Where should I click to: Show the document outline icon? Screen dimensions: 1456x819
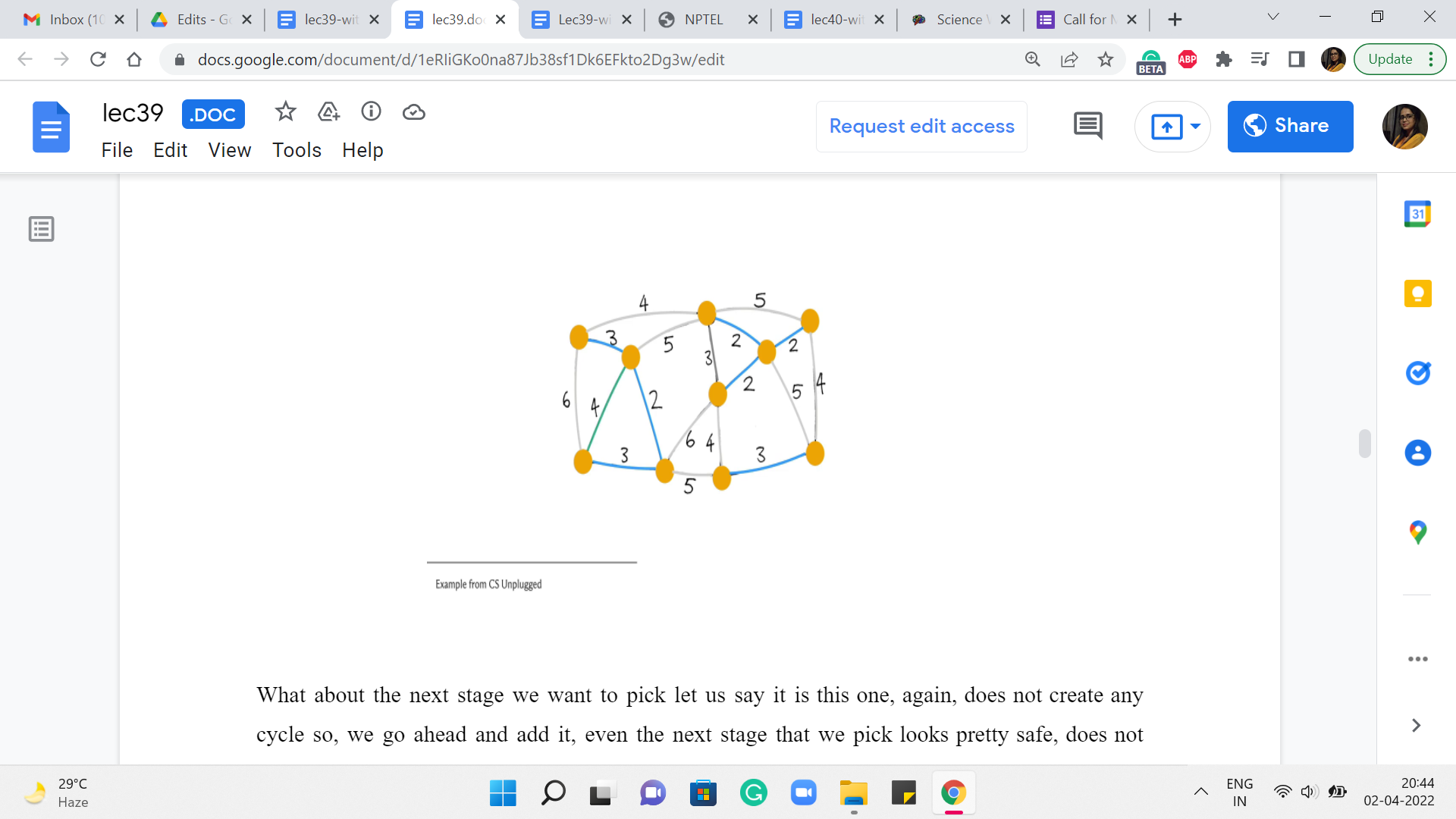(x=42, y=229)
